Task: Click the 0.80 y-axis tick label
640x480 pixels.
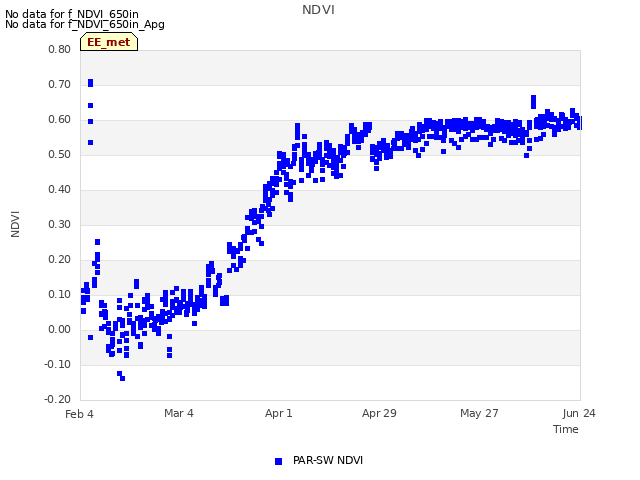Action: [x=60, y=49]
